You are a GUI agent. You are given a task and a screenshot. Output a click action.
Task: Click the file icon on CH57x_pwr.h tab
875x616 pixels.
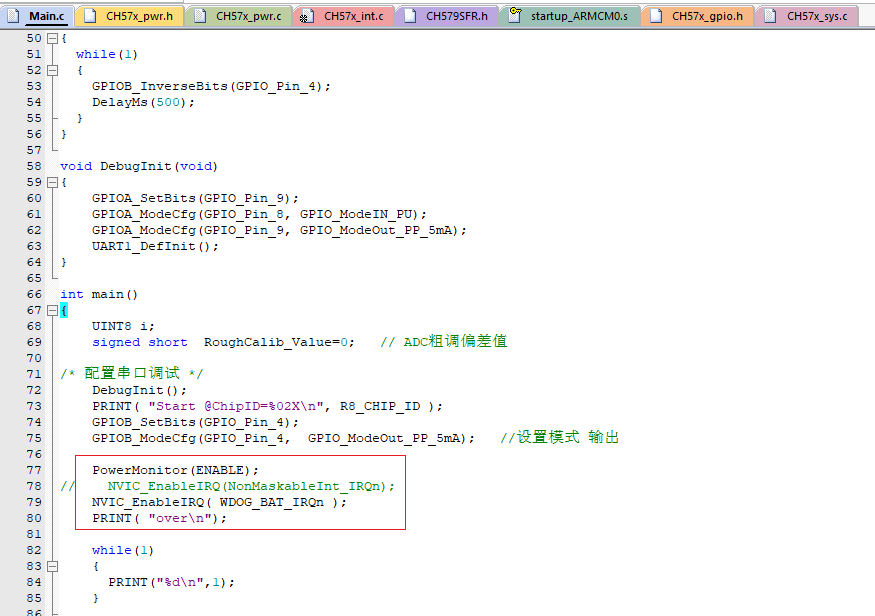(x=90, y=16)
